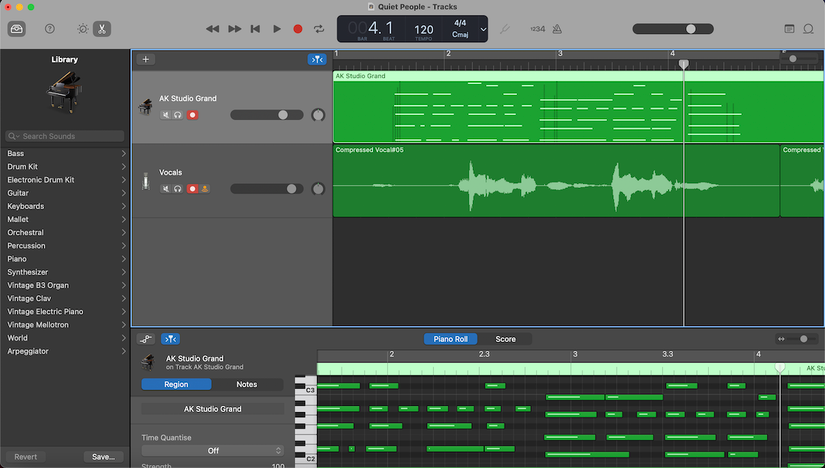Toggle Catch Playhead in the tracks area
This screenshot has height=468, width=825.
coord(317,59)
